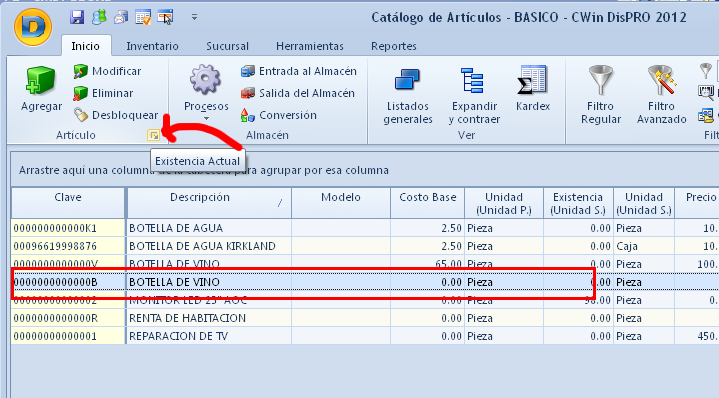Switch to the Sucursal tab
The height and width of the screenshot is (398, 719).
(x=227, y=46)
